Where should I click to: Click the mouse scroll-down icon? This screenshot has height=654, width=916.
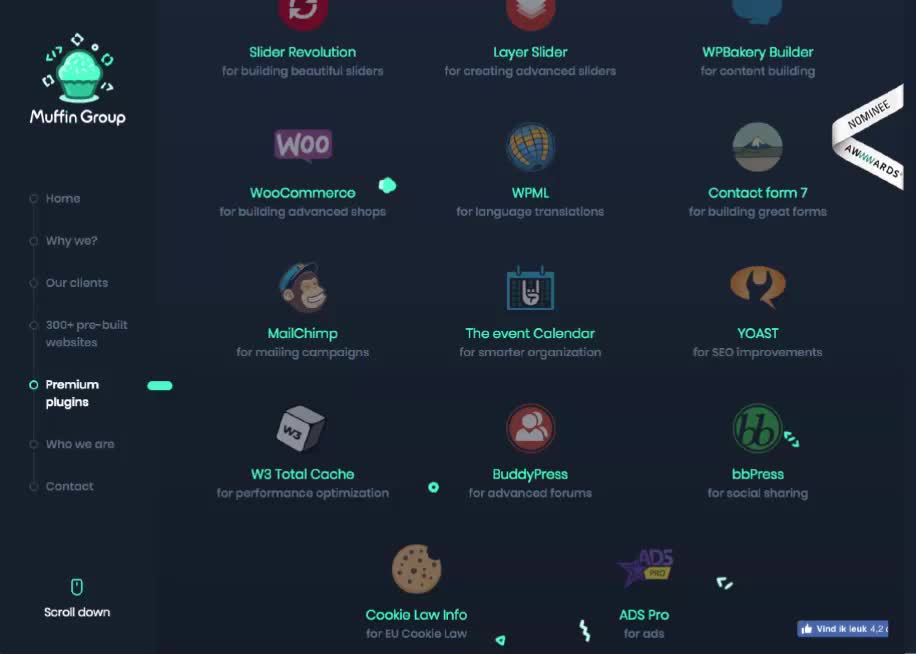point(77,587)
